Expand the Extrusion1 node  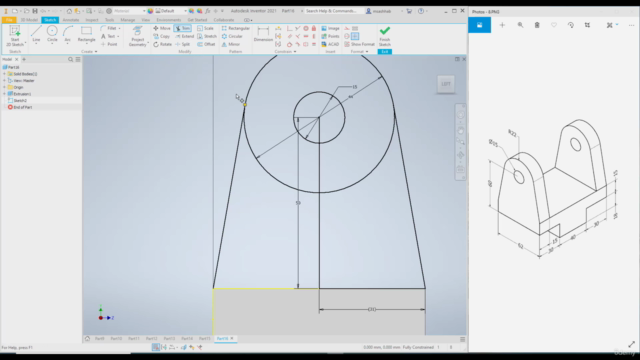pyautogui.click(x=4, y=93)
